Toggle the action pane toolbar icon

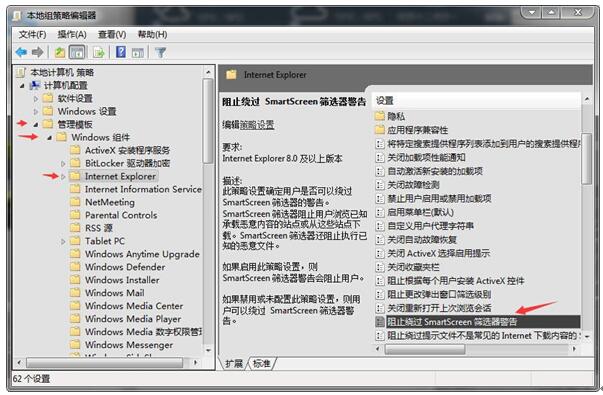pos(138,53)
